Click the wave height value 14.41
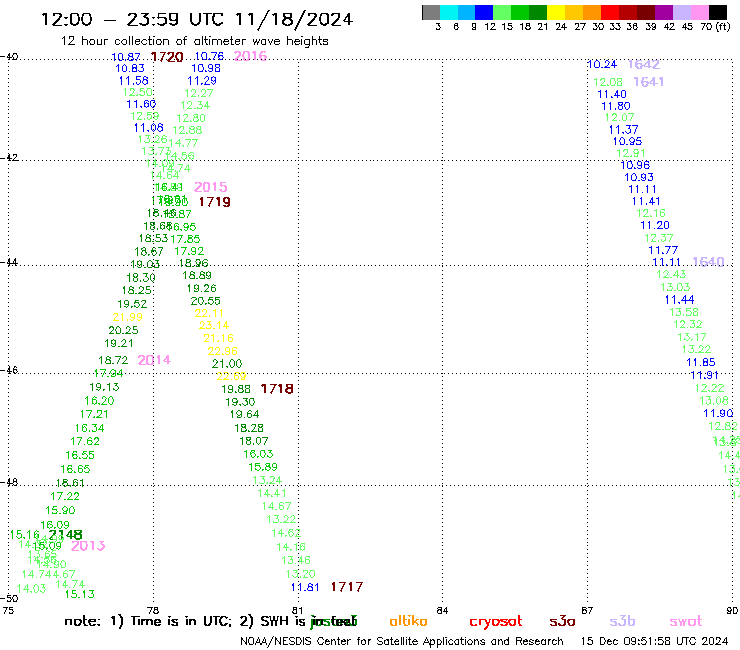The width and height of the screenshot is (740, 650). [272, 493]
